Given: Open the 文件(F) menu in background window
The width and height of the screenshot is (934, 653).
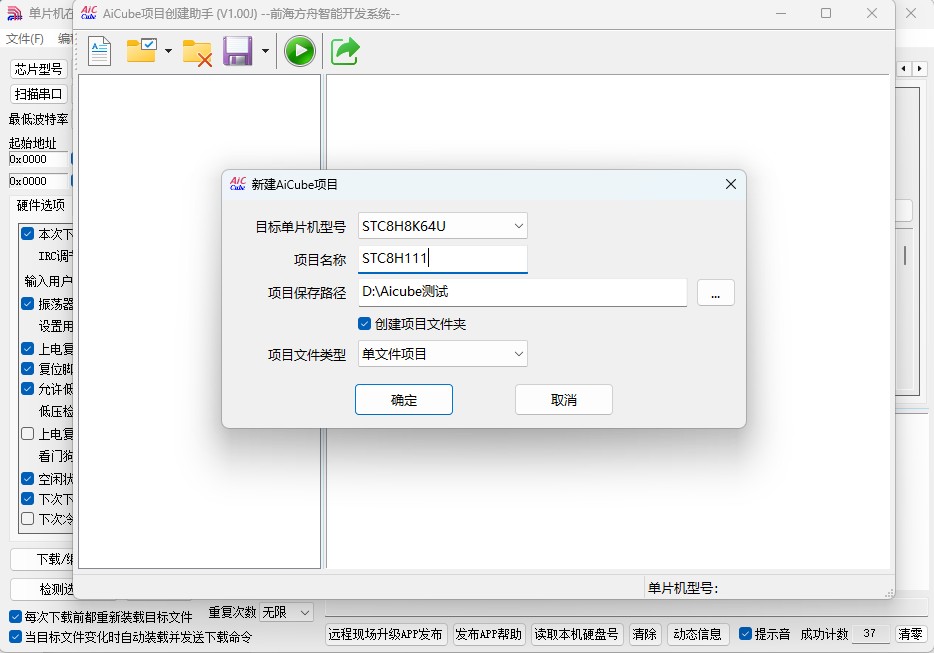Looking at the screenshot, I should click(24, 39).
